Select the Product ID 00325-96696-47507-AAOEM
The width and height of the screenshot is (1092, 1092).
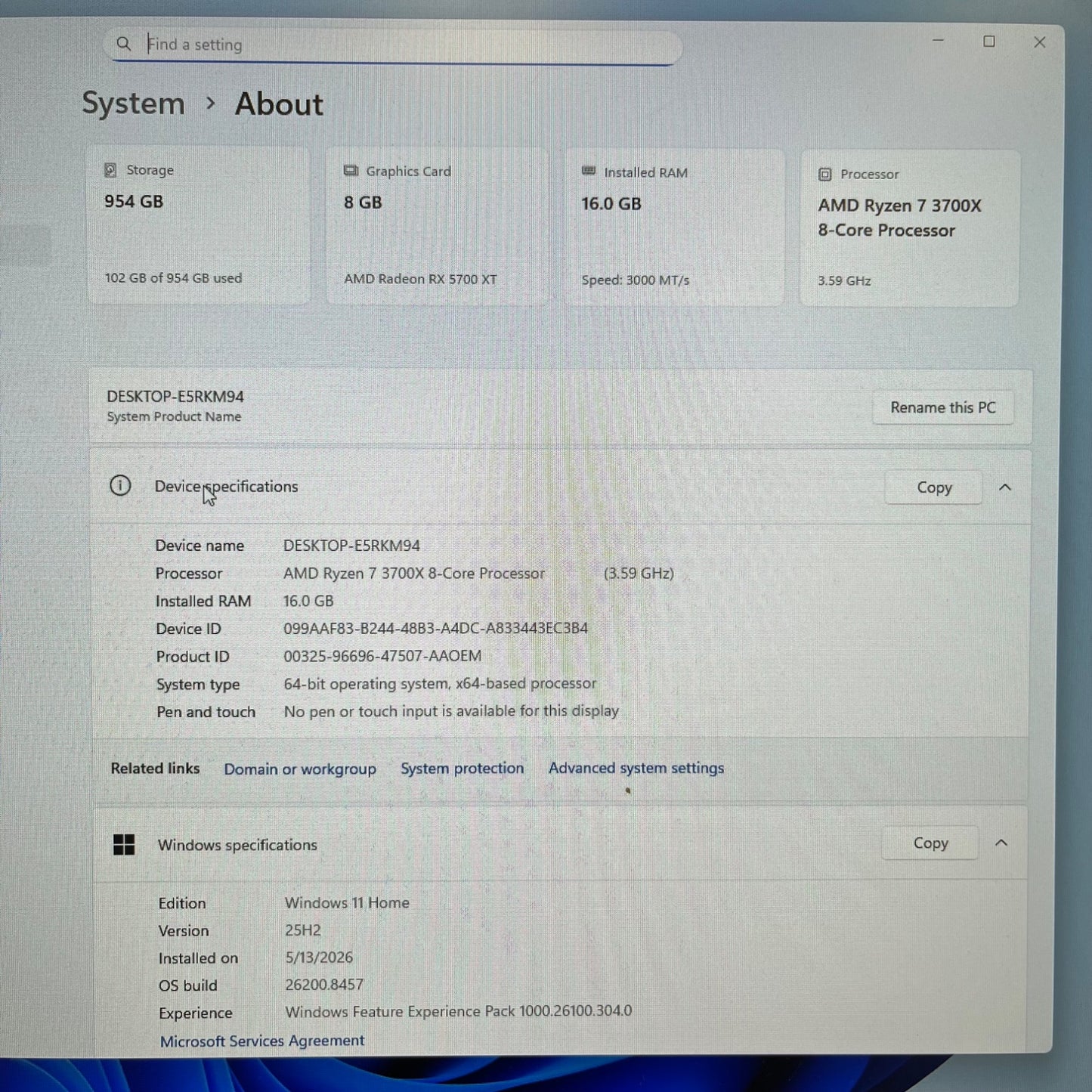pos(382,656)
